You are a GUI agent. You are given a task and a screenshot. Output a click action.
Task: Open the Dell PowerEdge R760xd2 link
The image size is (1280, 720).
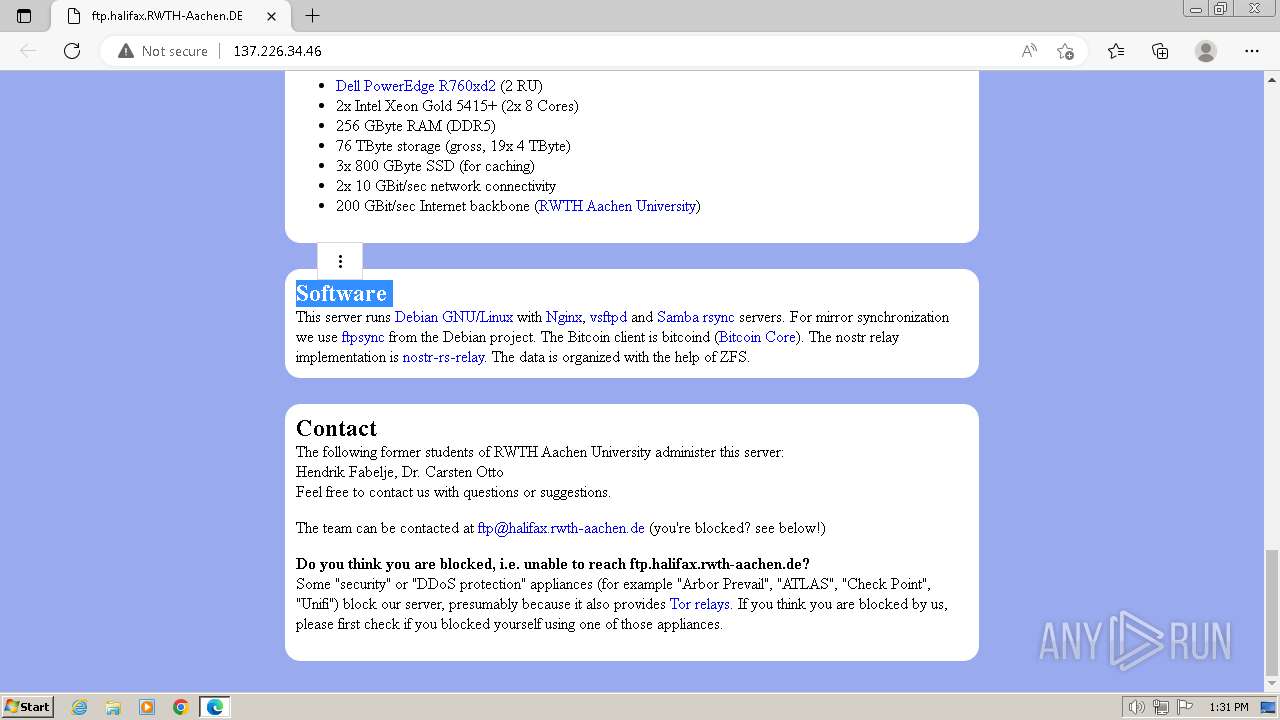(416, 86)
